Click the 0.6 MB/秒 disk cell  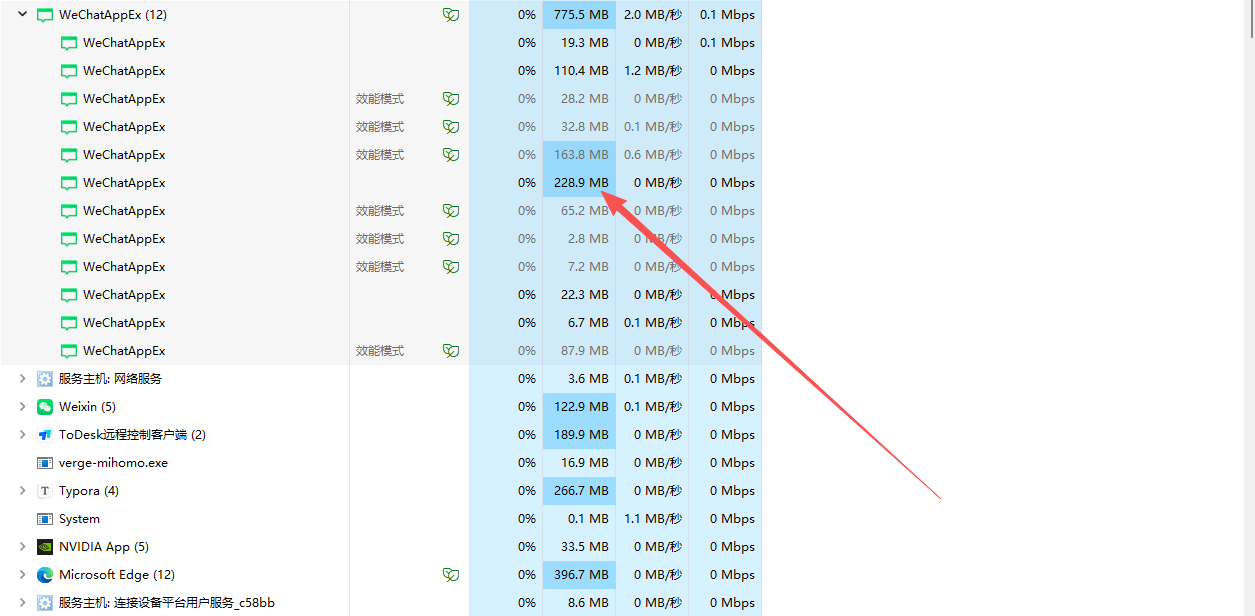click(x=652, y=155)
